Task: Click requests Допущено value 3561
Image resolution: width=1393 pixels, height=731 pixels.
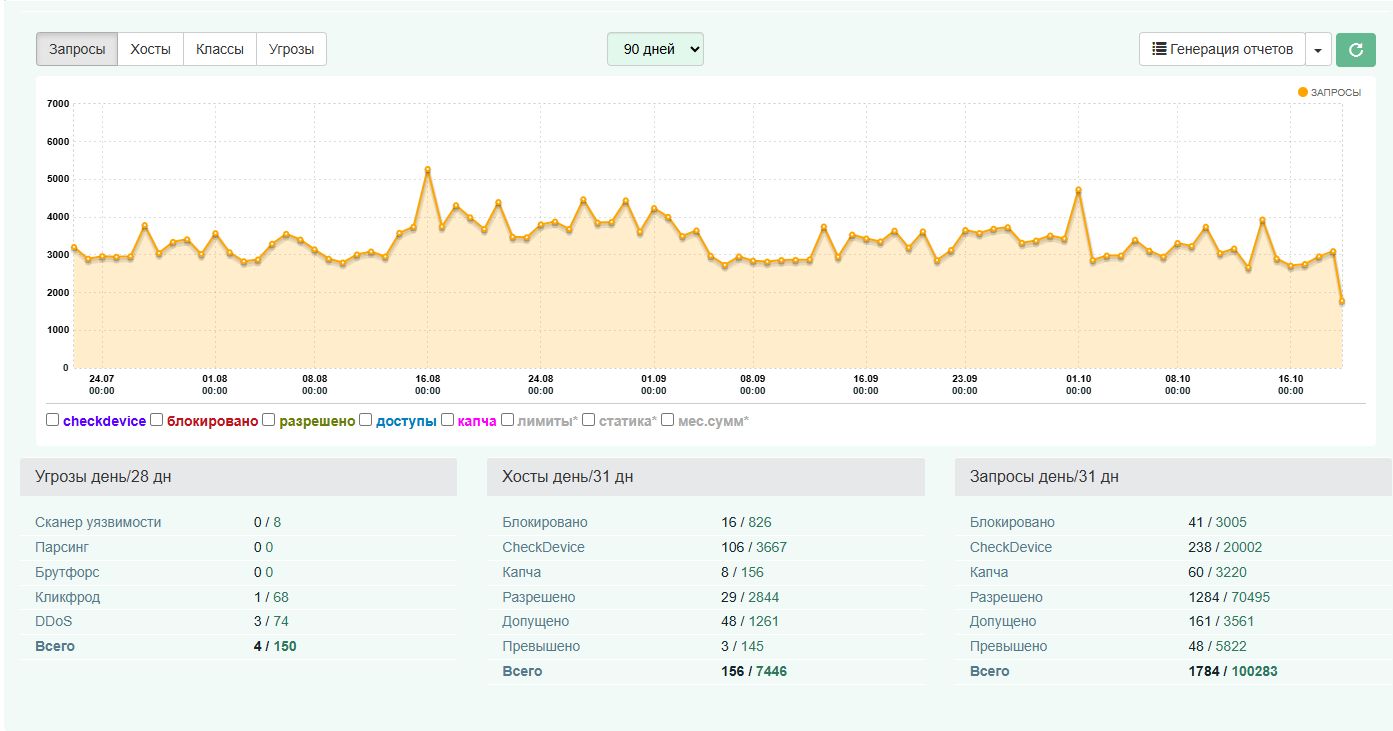Action: [1240, 621]
